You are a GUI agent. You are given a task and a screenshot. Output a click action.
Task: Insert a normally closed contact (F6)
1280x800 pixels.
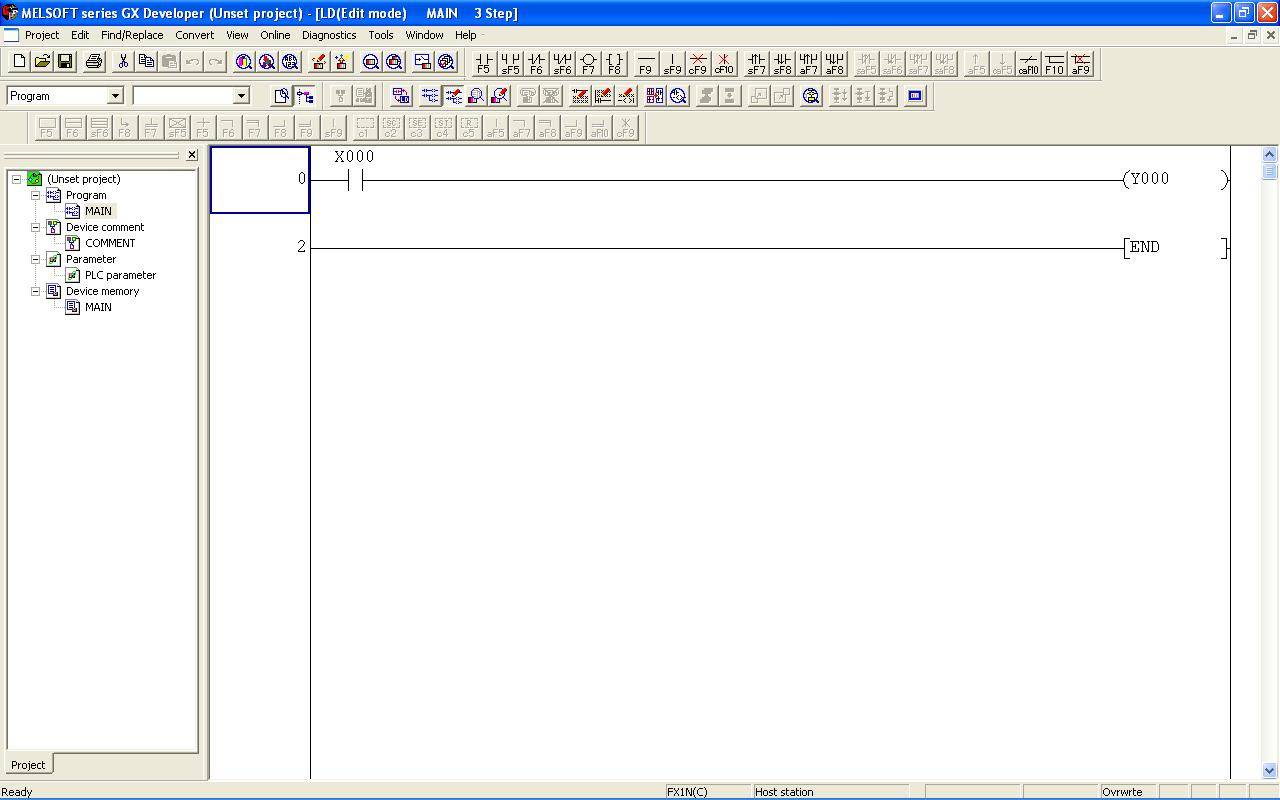[536, 63]
